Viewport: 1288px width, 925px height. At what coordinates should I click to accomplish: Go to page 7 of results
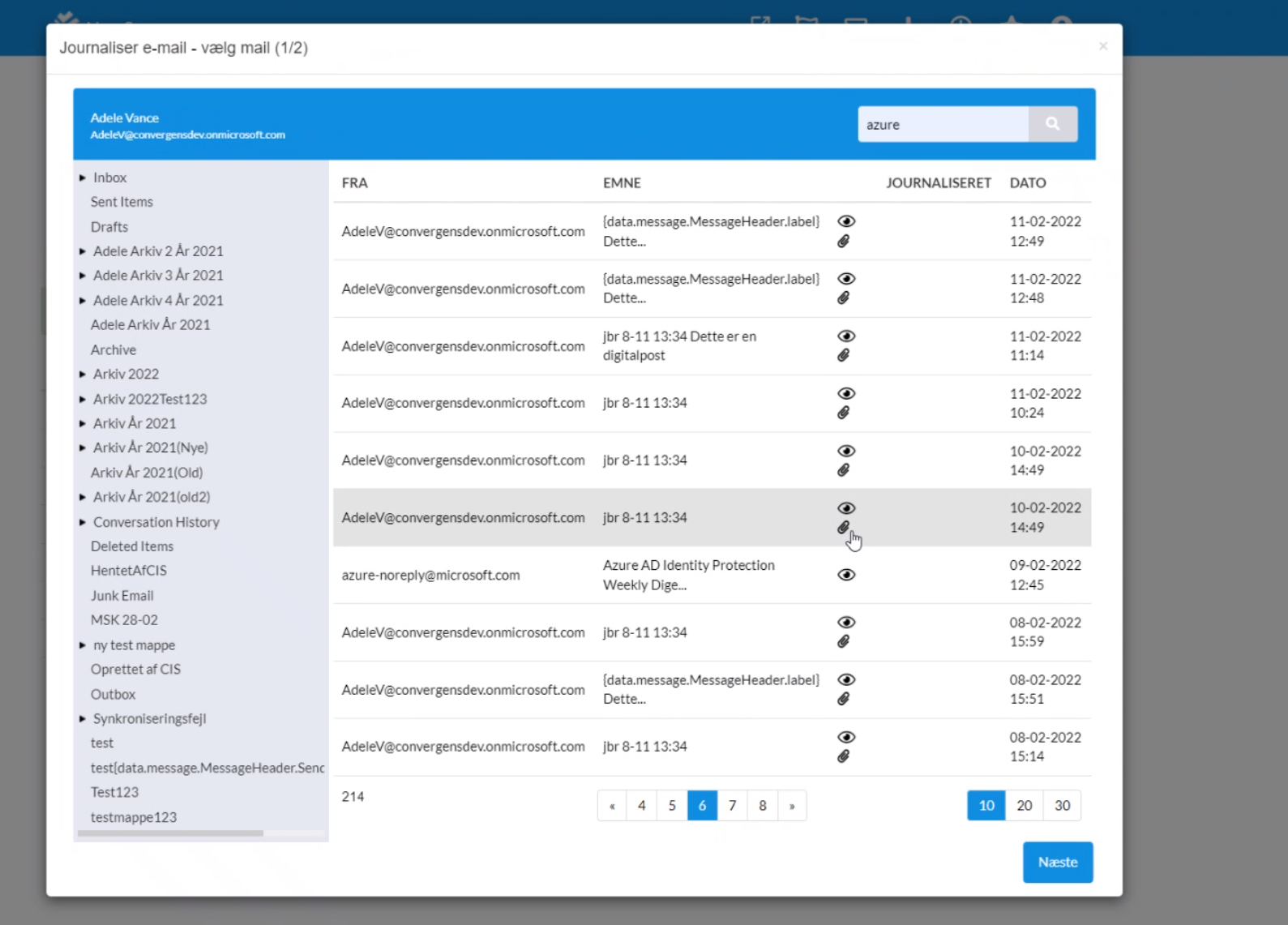click(x=732, y=806)
